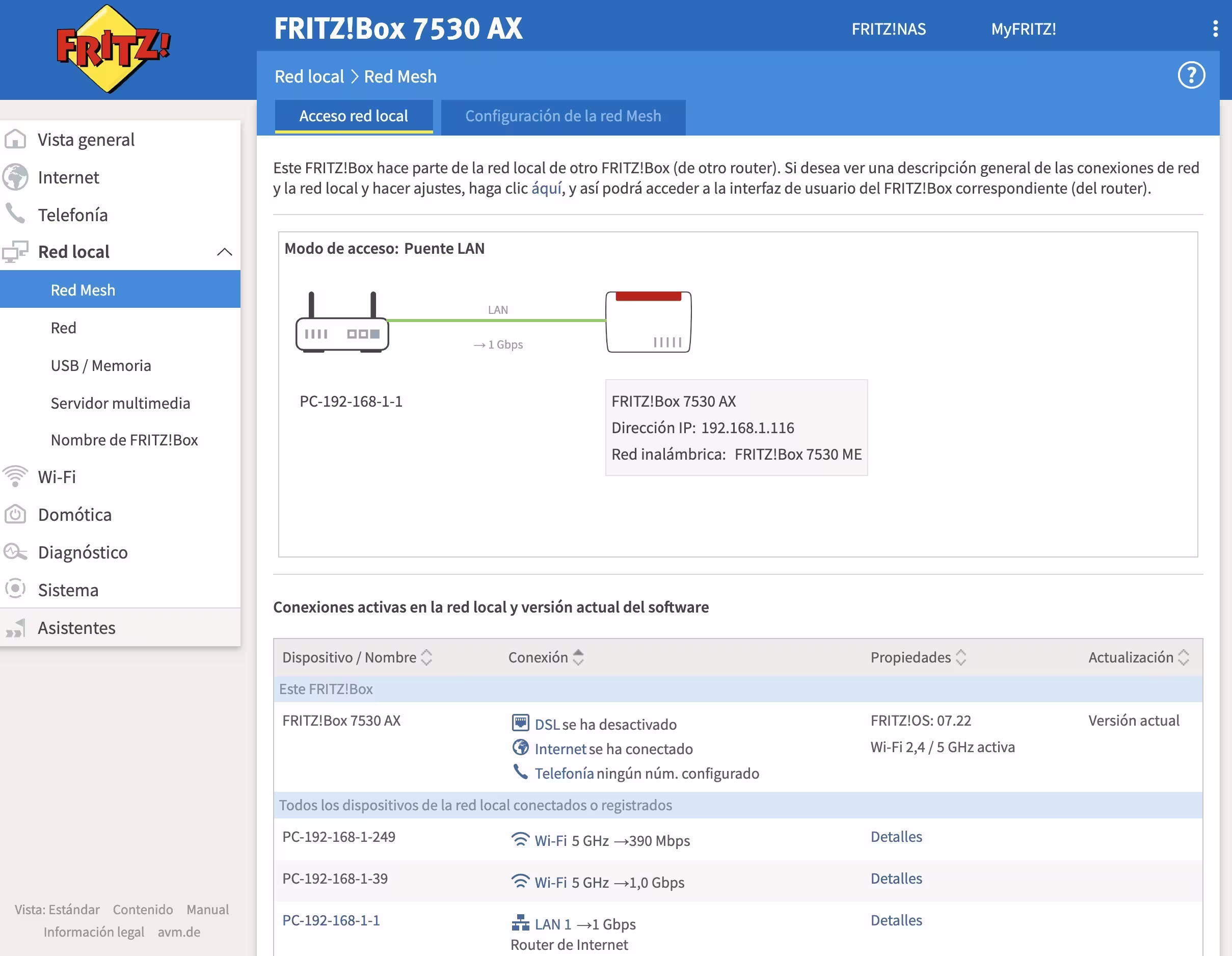
Task: Sort by Actualización column
Action: 1184,657
